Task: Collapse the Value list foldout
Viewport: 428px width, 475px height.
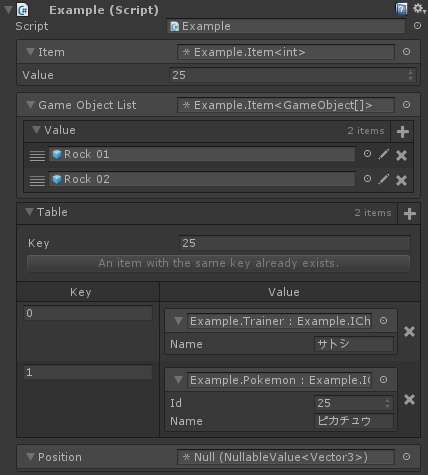Action: pyautogui.click(x=36, y=130)
